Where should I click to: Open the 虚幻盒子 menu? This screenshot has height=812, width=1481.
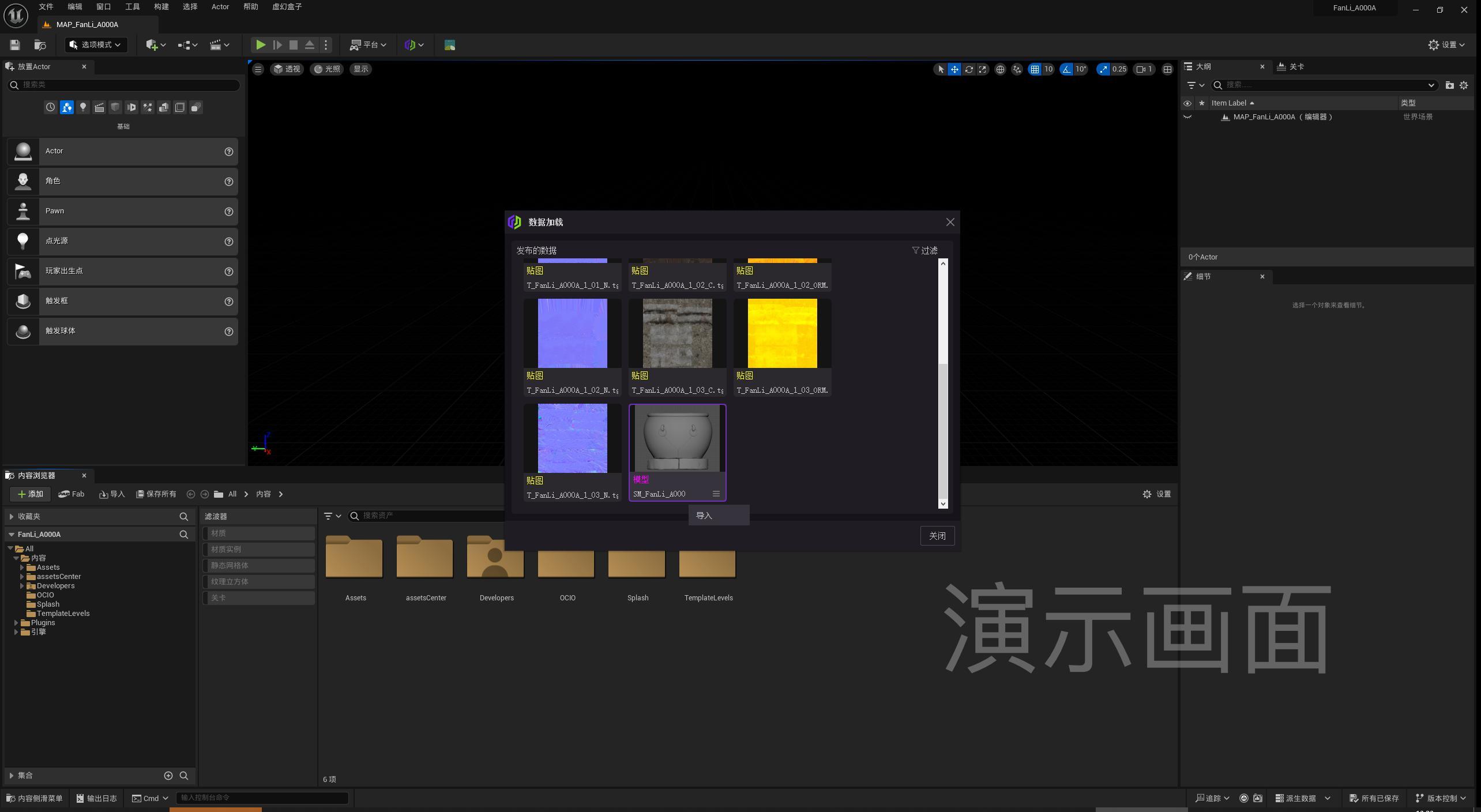(x=287, y=7)
